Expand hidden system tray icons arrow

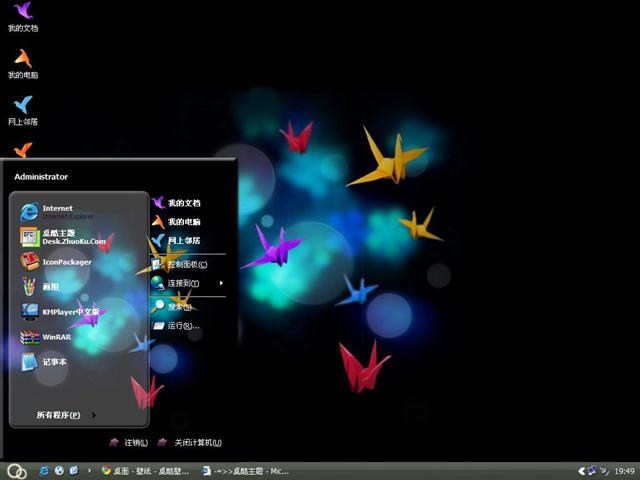point(582,471)
